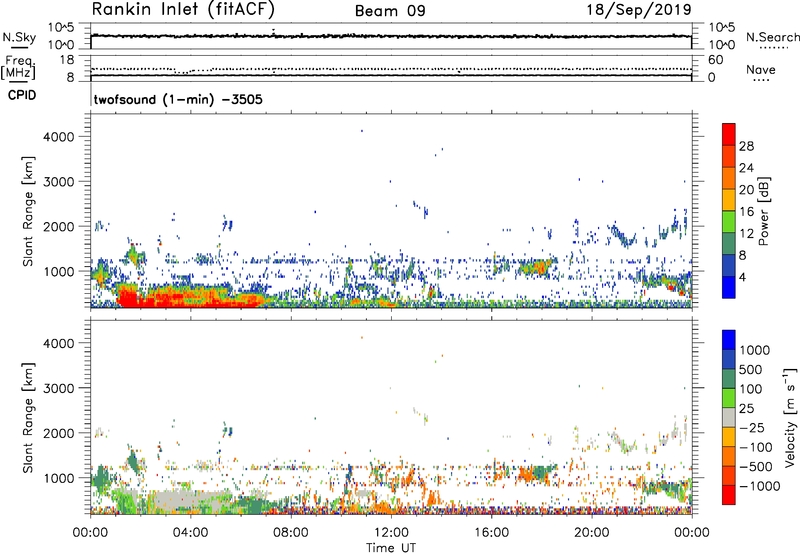Click the left '10^5' noise axis tick

tap(61, 28)
